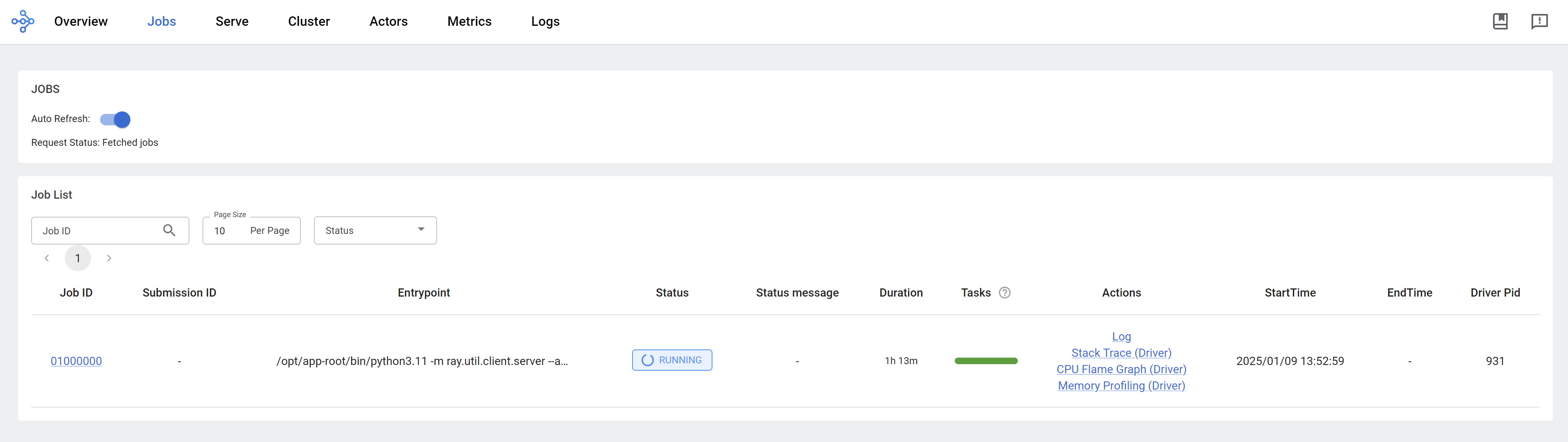1568x442 pixels.
Task: Go to next page arrow
Action: (x=109, y=258)
